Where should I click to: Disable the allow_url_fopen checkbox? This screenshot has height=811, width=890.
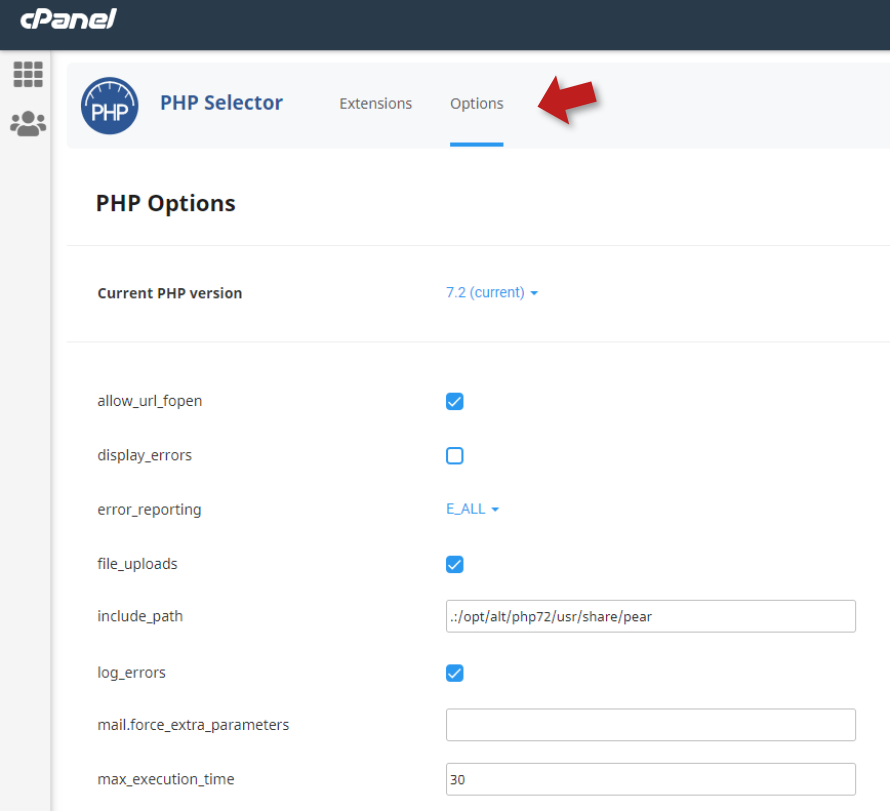(x=455, y=402)
